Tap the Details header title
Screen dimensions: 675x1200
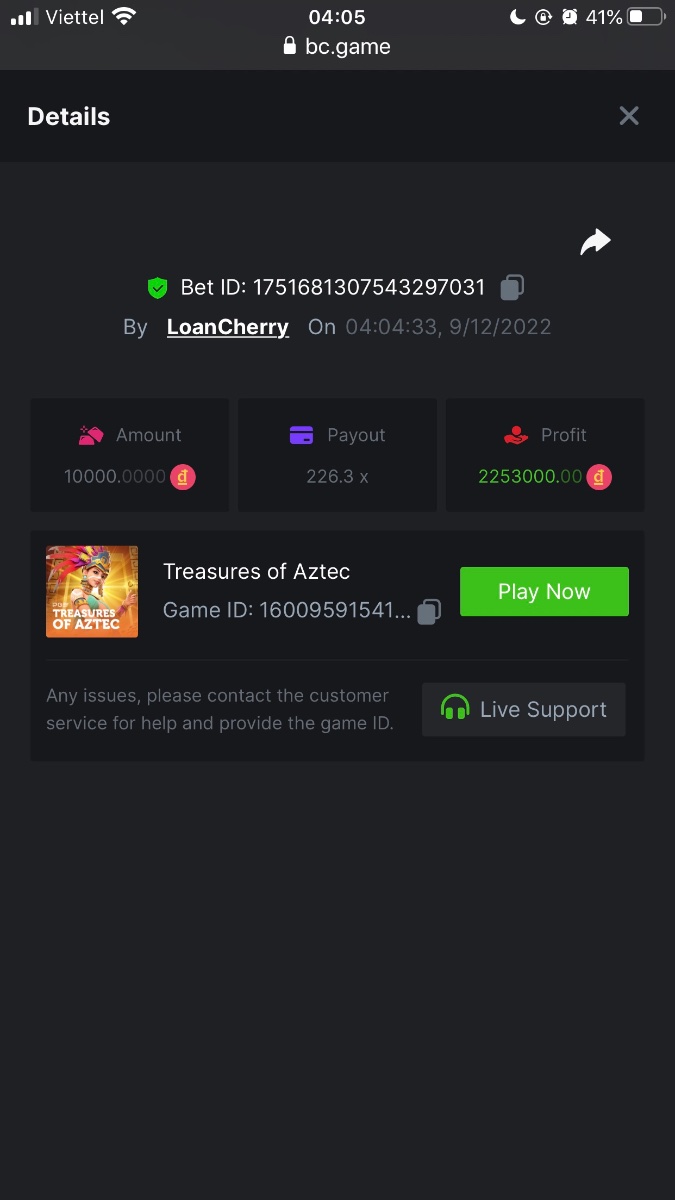tap(69, 117)
